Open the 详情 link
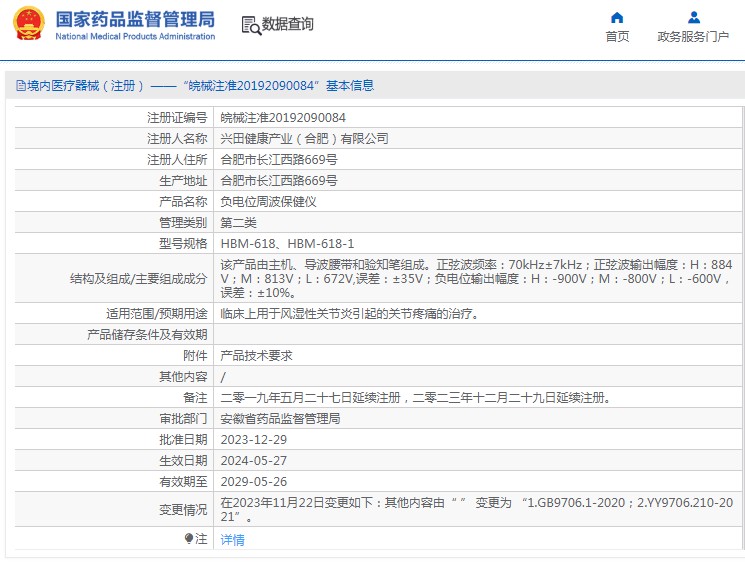The width and height of the screenshot is (745, 563). click(x=232, y=540)
